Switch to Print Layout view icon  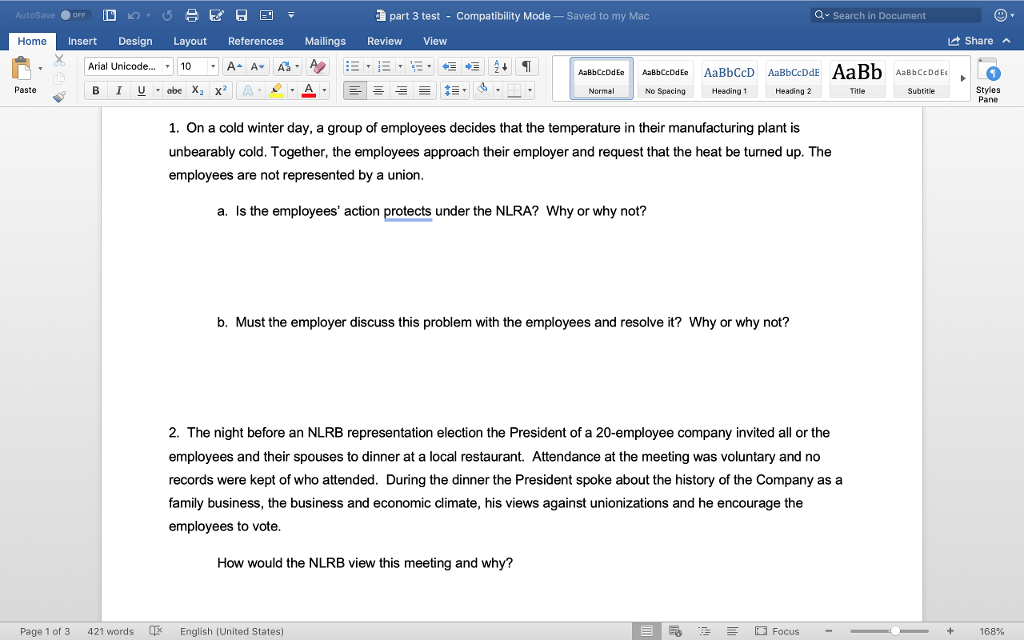click(x=647, y=631)
